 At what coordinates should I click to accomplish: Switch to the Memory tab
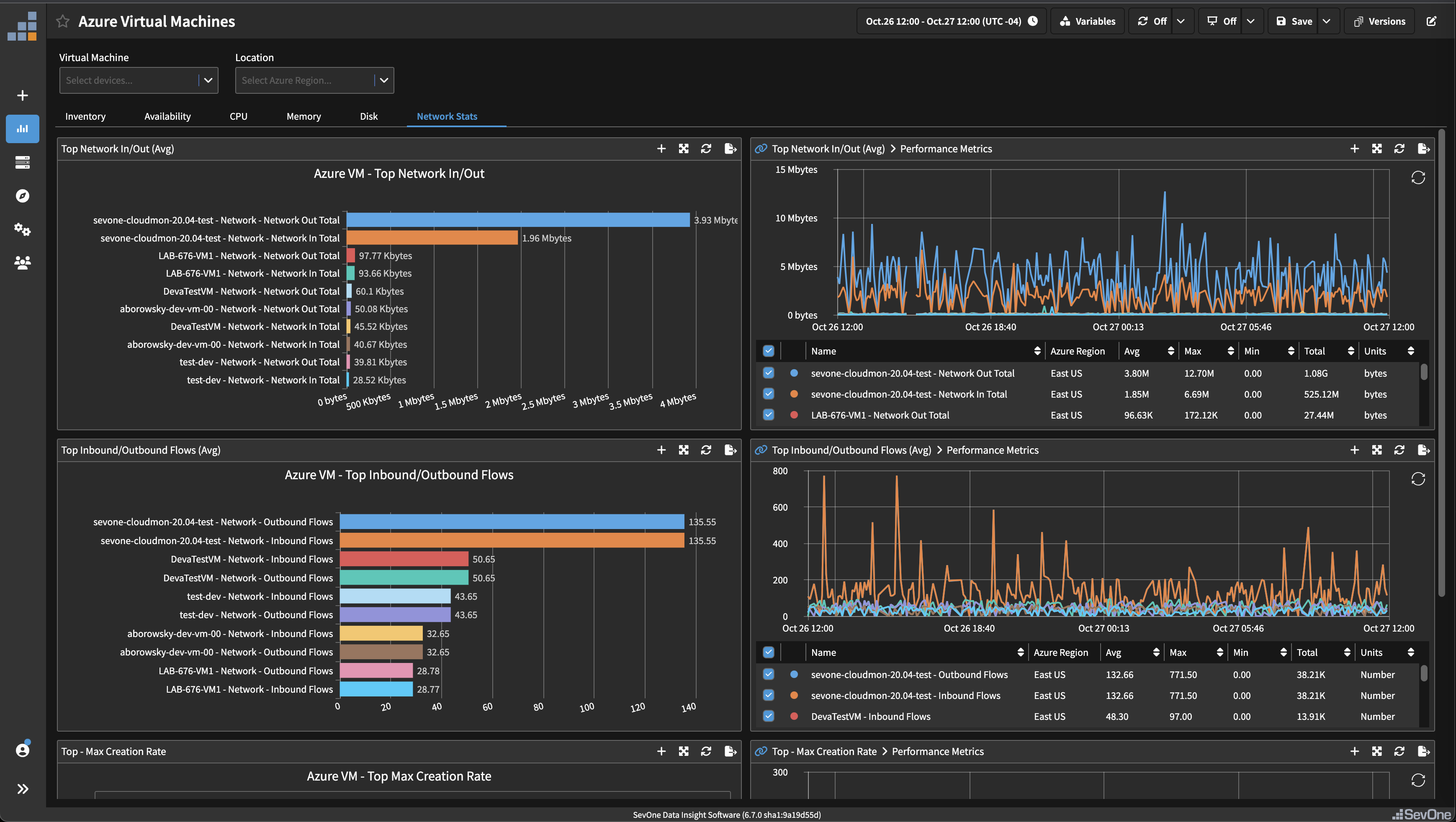click(304, 116)
